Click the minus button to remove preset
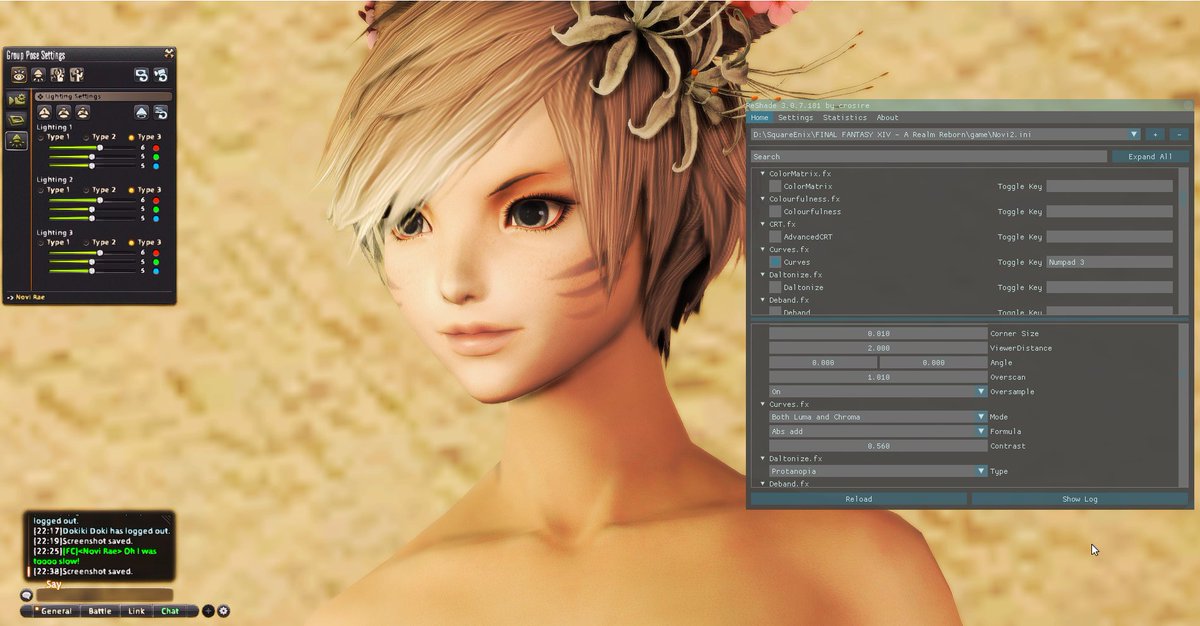 point(1179,134)
